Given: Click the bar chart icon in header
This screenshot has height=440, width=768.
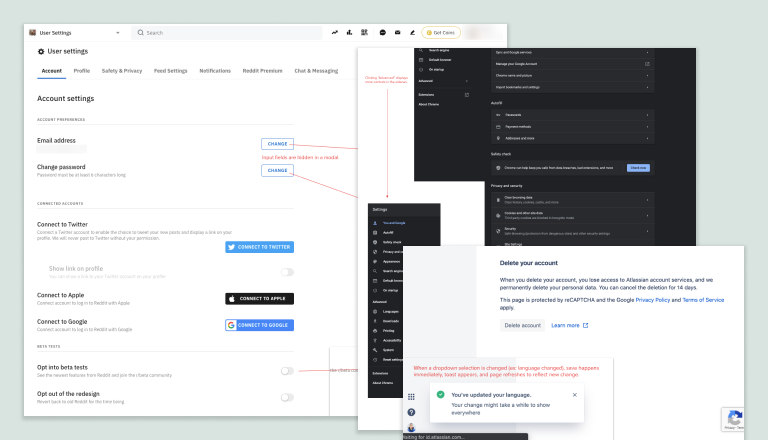Looking at the screenshot, I should (349, 33).
